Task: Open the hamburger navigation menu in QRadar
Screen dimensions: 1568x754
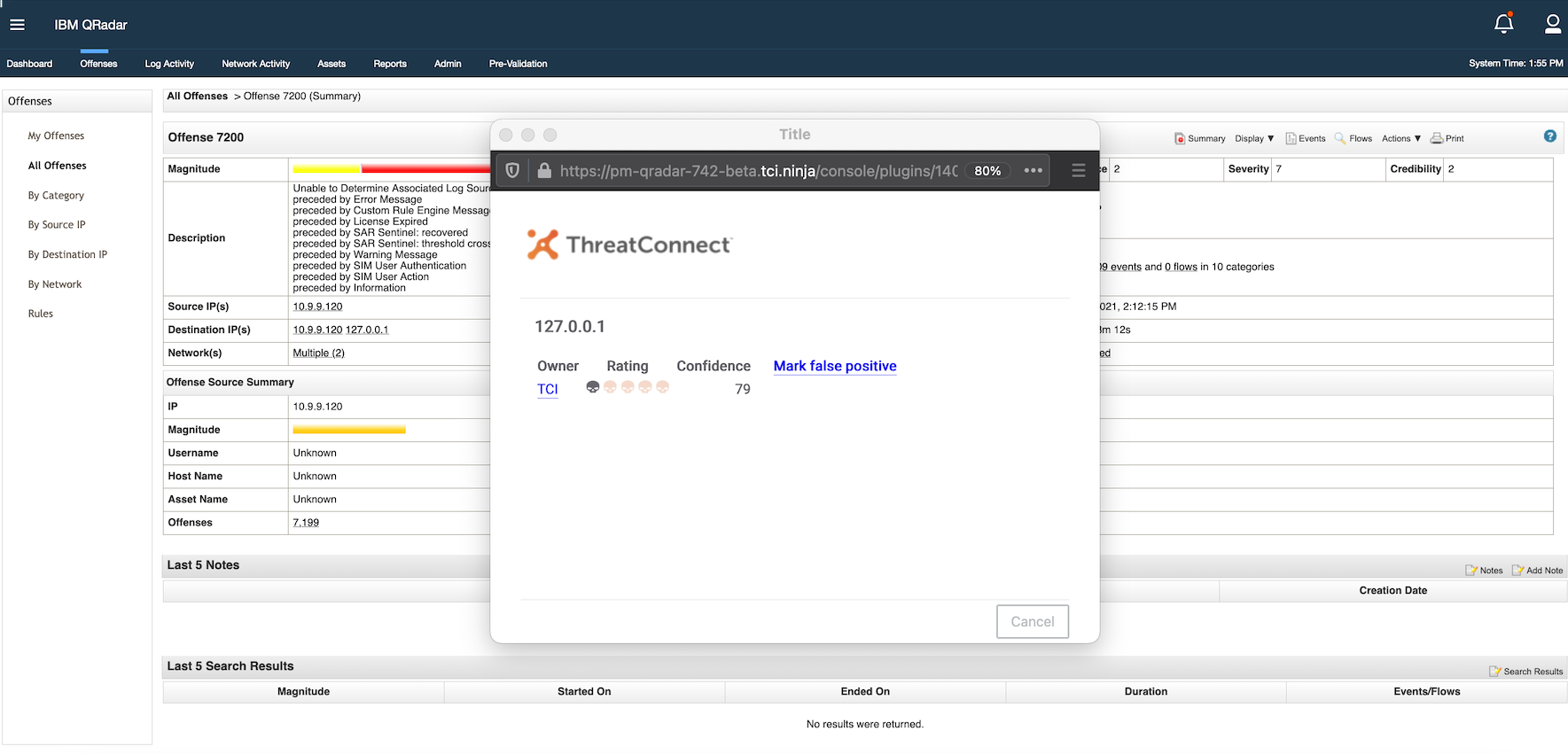Action: pos(17,25)
